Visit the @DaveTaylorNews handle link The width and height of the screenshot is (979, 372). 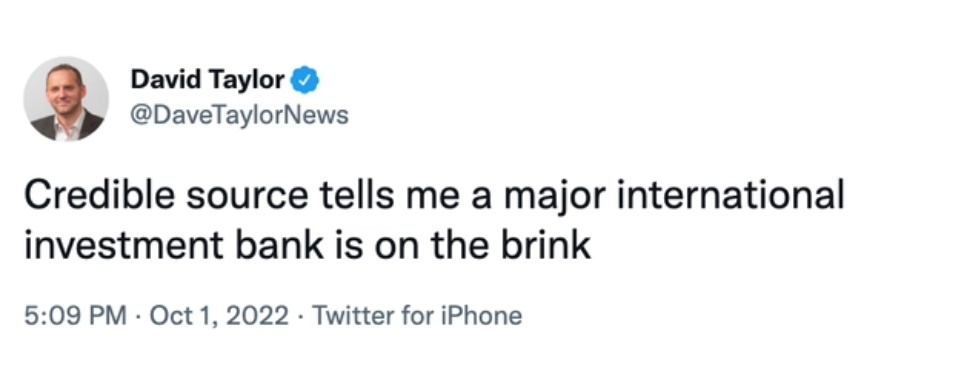[x=240, y=115]
